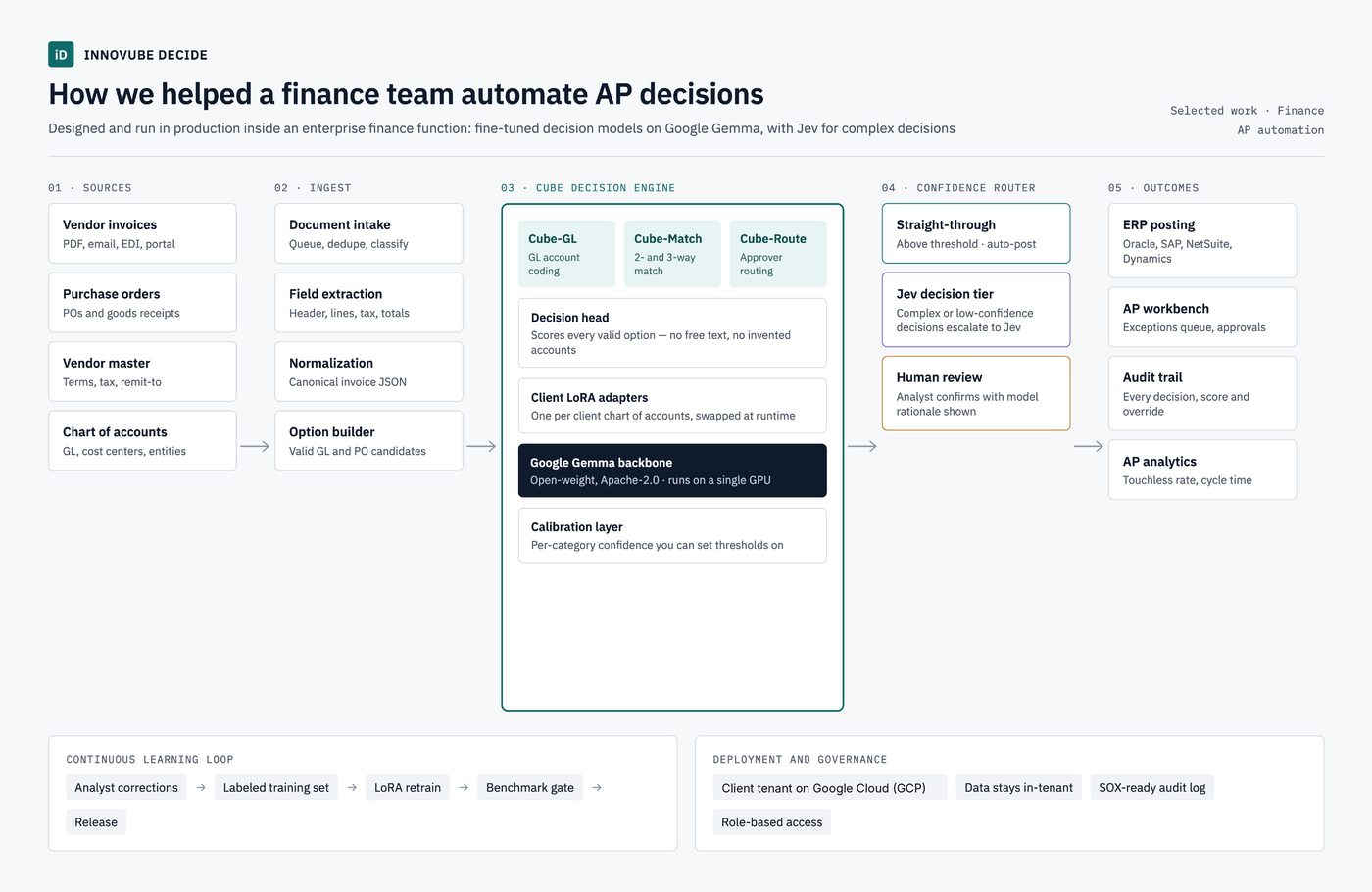This screenshot has height=892, width=1372.
Task: Click the arrow after Benchmark gate
Action: pos(597,787)
